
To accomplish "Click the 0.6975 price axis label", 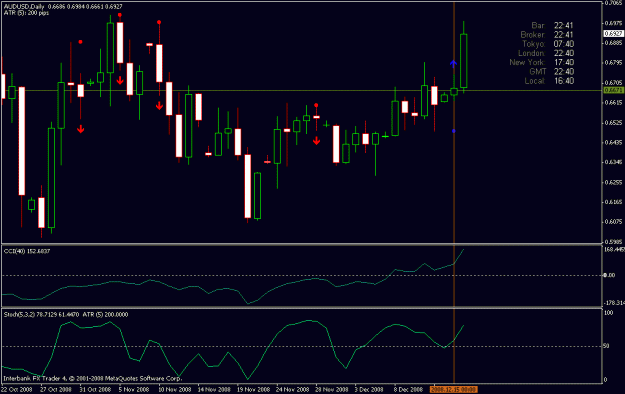I will tap(614, 24).
